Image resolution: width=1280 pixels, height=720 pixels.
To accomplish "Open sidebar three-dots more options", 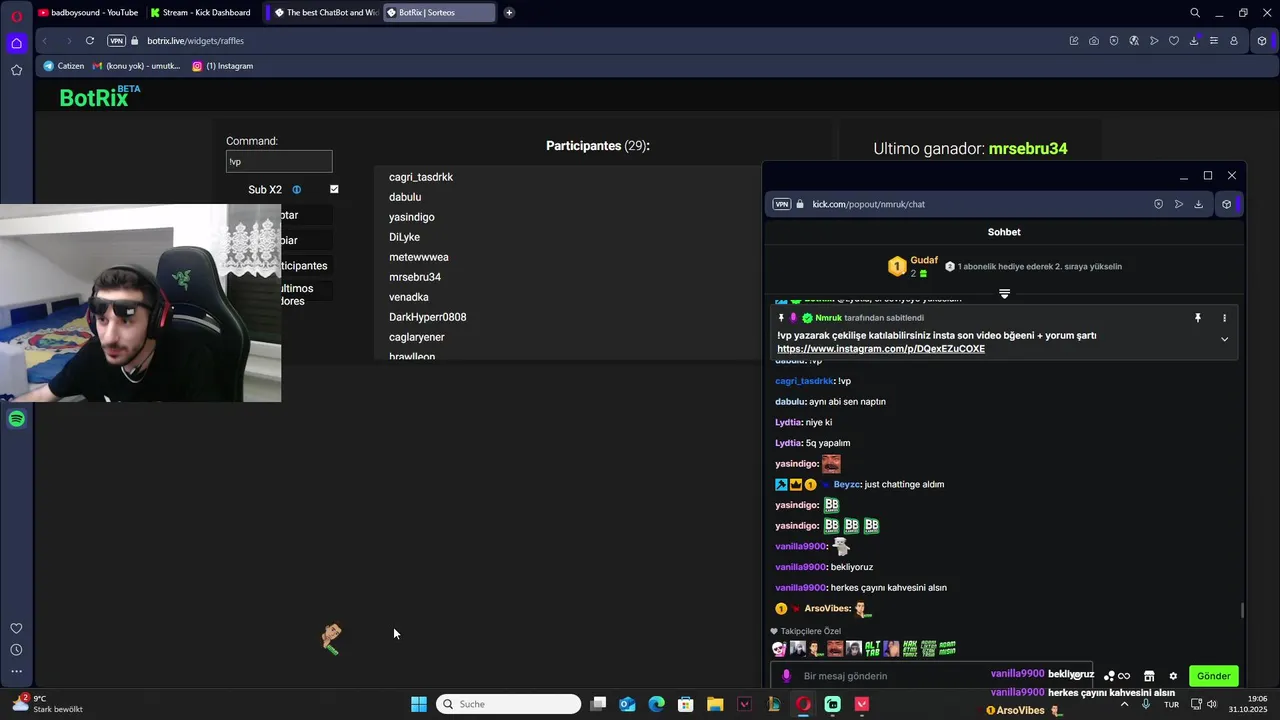I will pyautogui.click(x=16, y=671).
